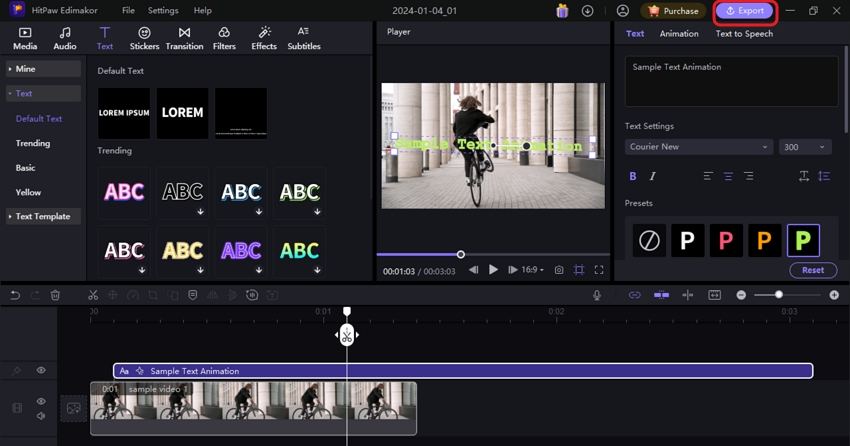Image resolution: width=850 pixels, height=446 pixels.
Task: Take a snapshot of the player frame
Action: click(x=559, y=270)
